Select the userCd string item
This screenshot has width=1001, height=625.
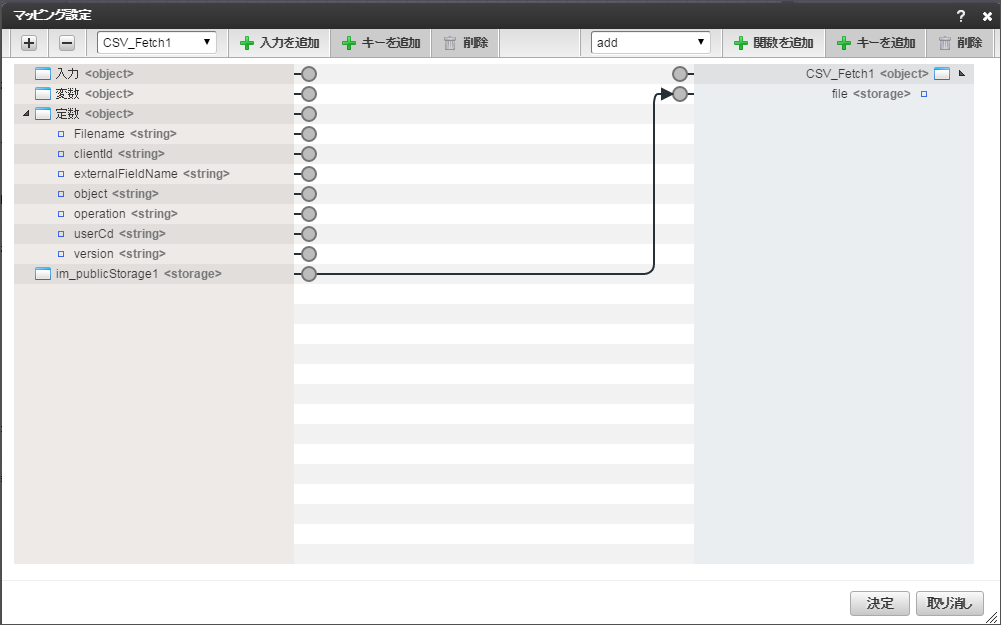point(154,234)
